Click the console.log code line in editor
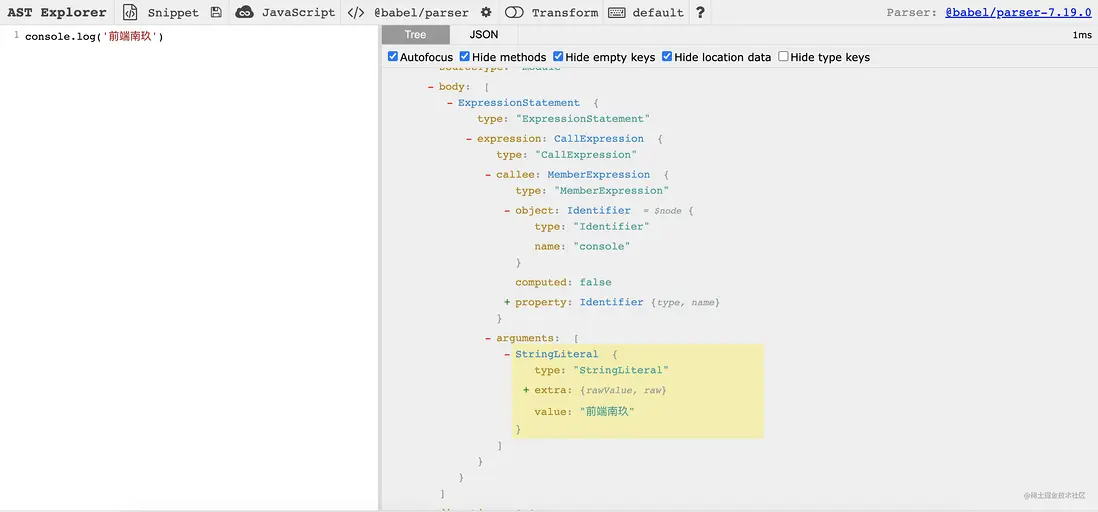 (x=94, y=36)
